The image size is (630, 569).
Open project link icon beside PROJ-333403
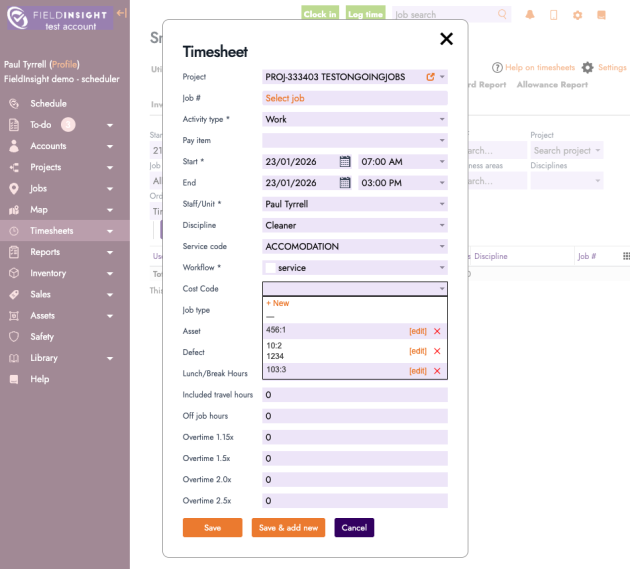[x=430, y=77]
